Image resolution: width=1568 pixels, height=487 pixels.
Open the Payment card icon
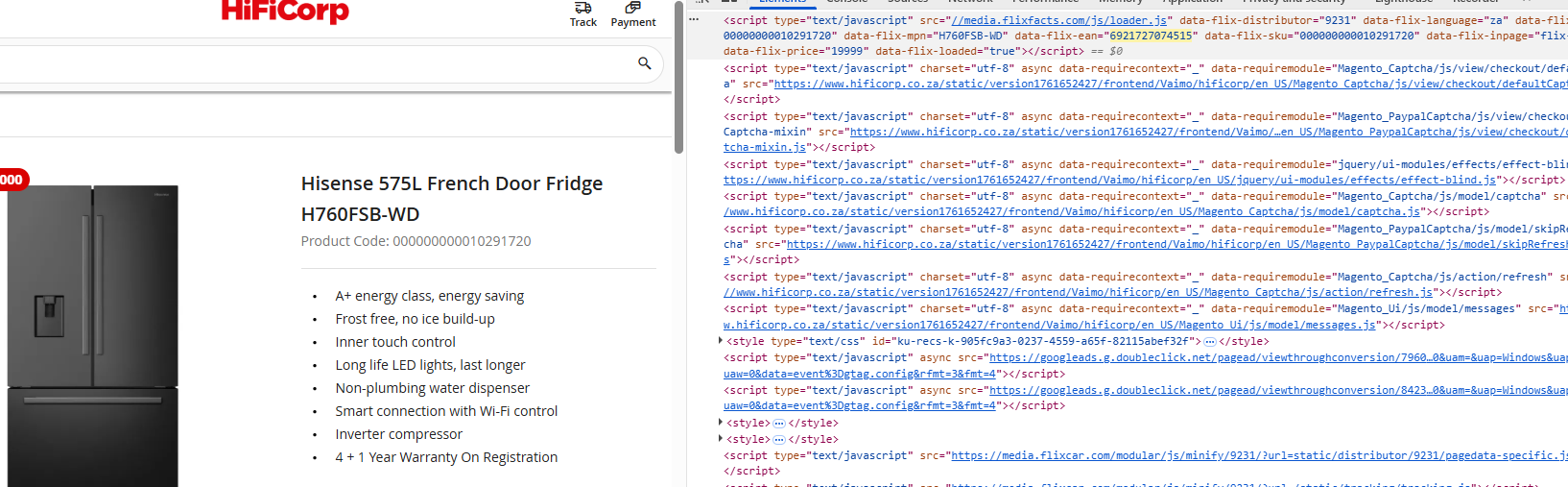632,8
